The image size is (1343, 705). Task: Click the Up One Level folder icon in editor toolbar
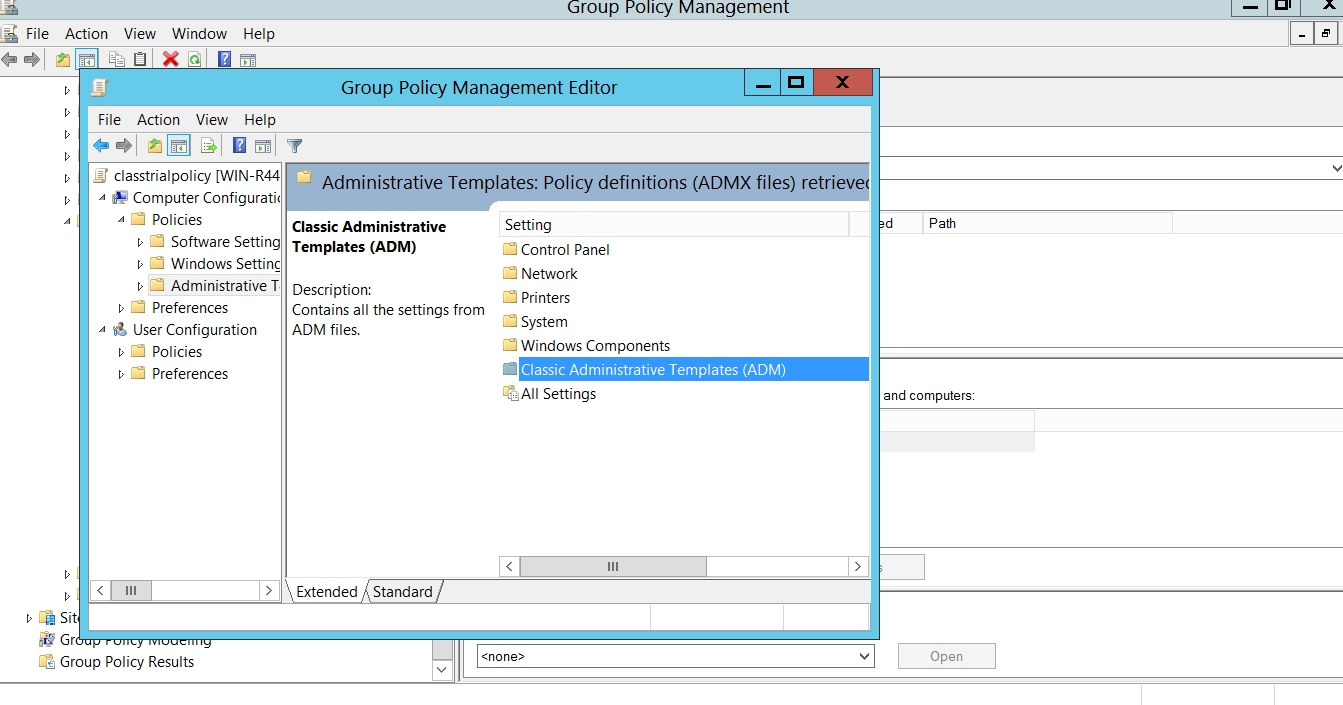pos(154,146)
